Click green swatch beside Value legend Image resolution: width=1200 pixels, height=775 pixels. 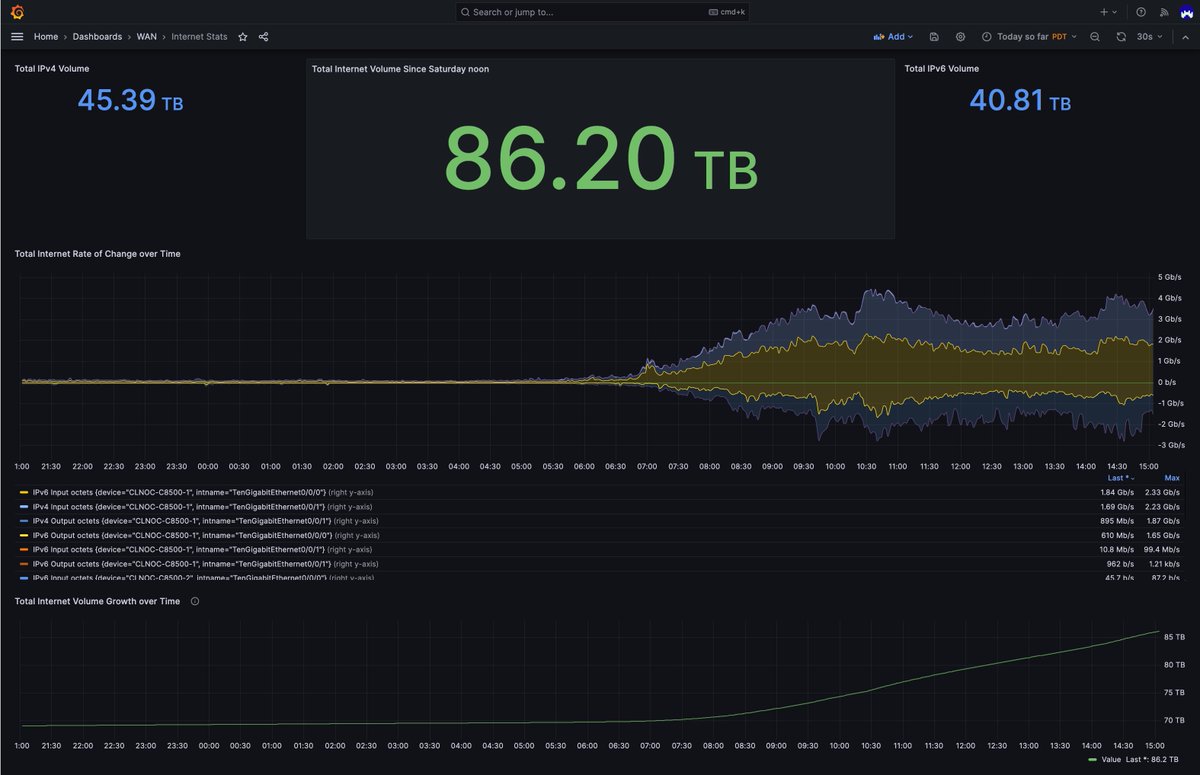click(1092, 760)
